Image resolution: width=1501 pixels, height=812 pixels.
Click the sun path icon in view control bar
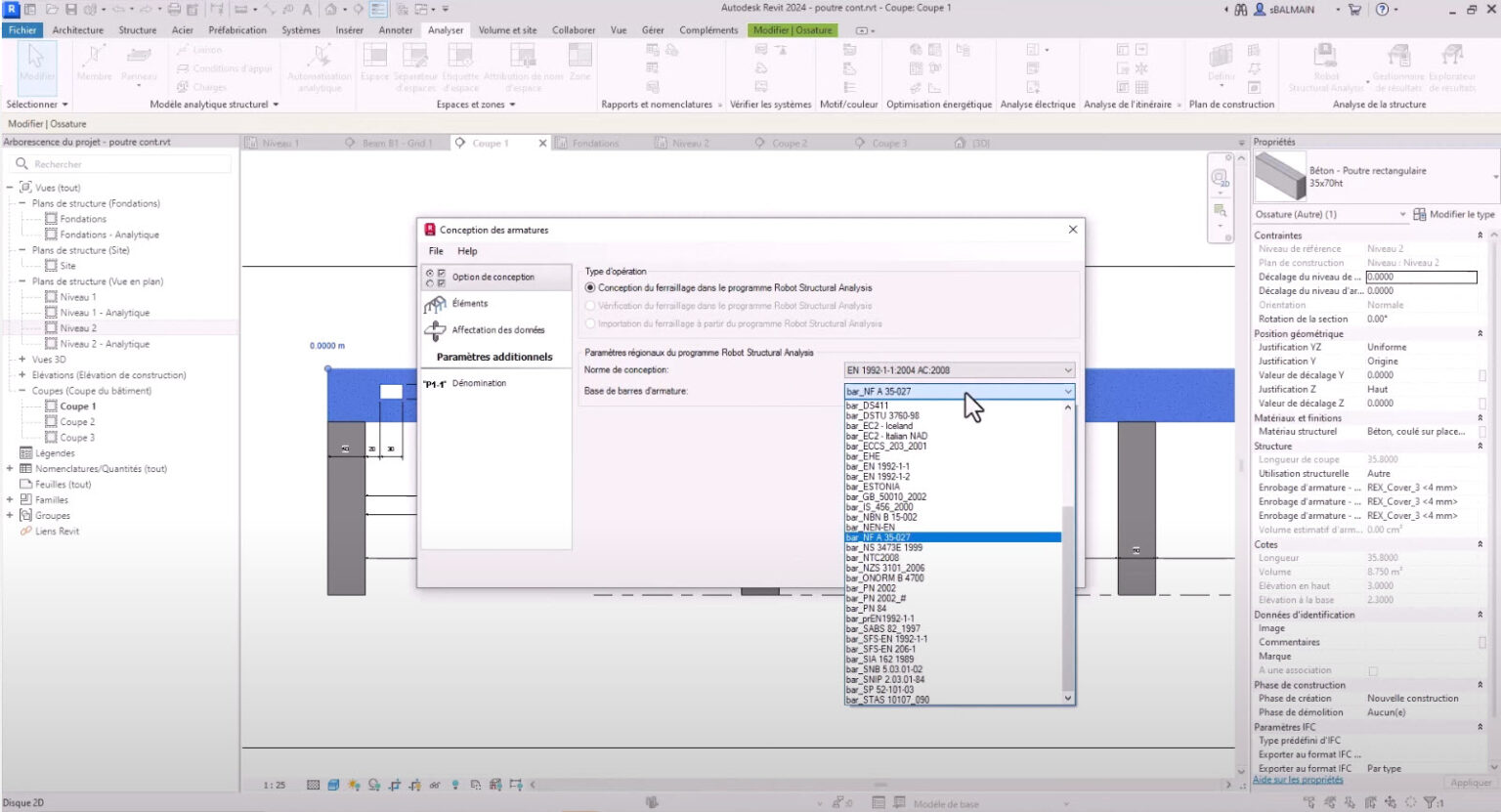pyautogui.click(x=352, y=783)
